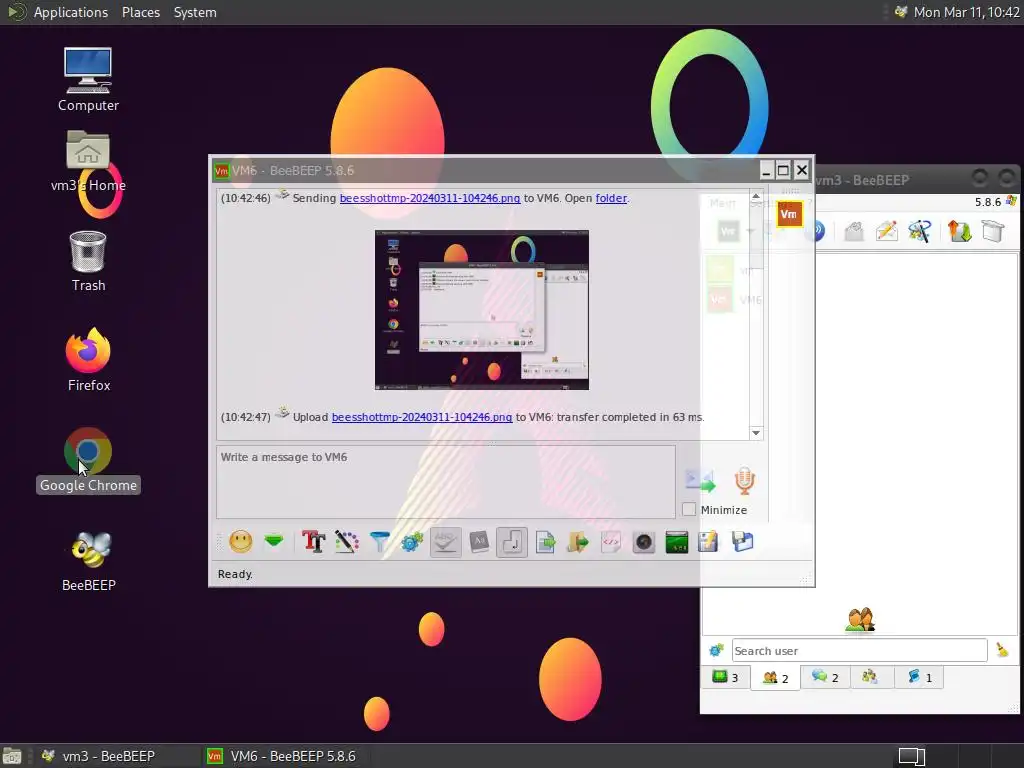Switch to the blue scroll tab showing 1
The width and height of the screenshot is (1024, 768).
(x=920, y=677)
